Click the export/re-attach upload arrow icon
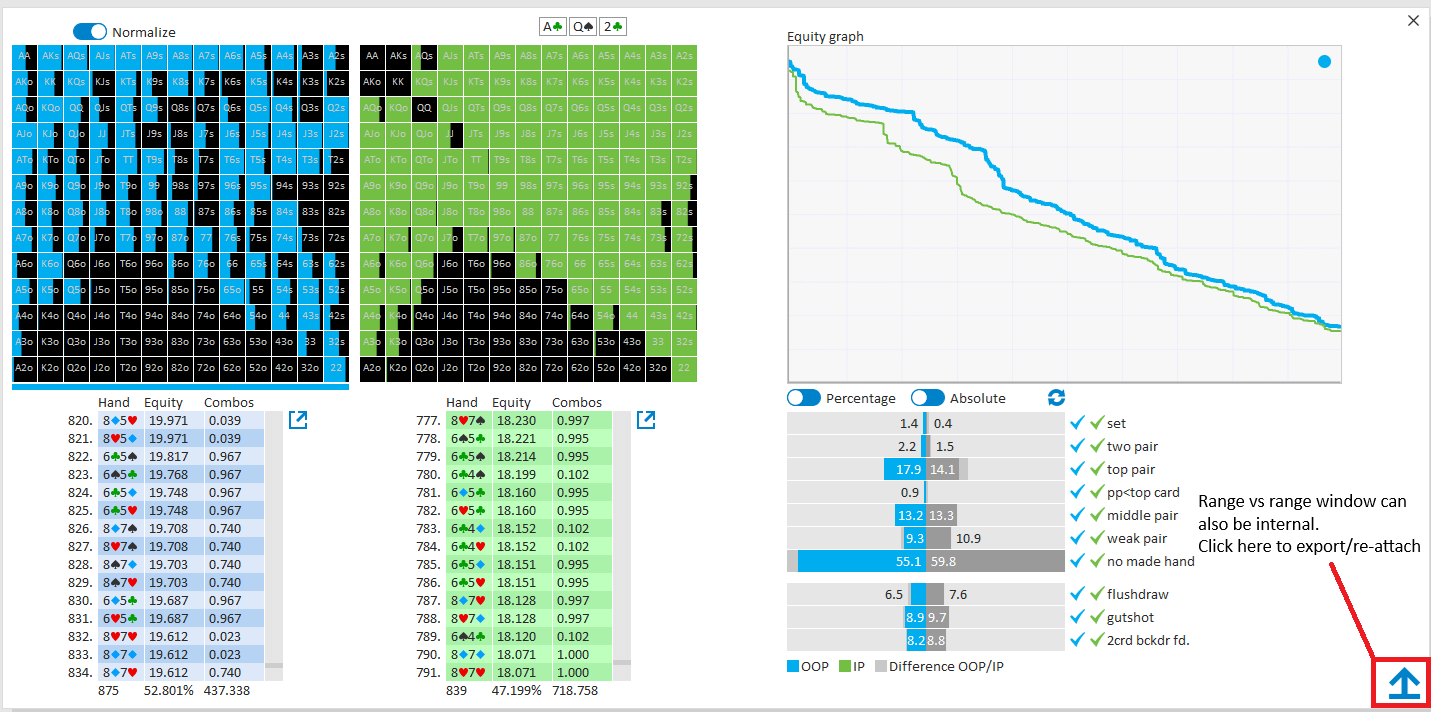 click(1404, 683)
